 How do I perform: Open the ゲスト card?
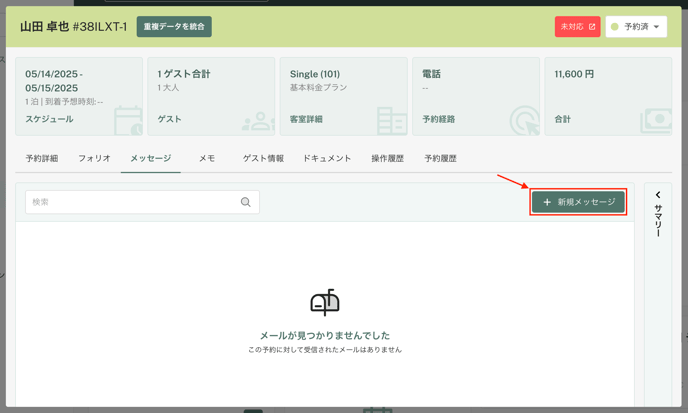pos(211,97)
